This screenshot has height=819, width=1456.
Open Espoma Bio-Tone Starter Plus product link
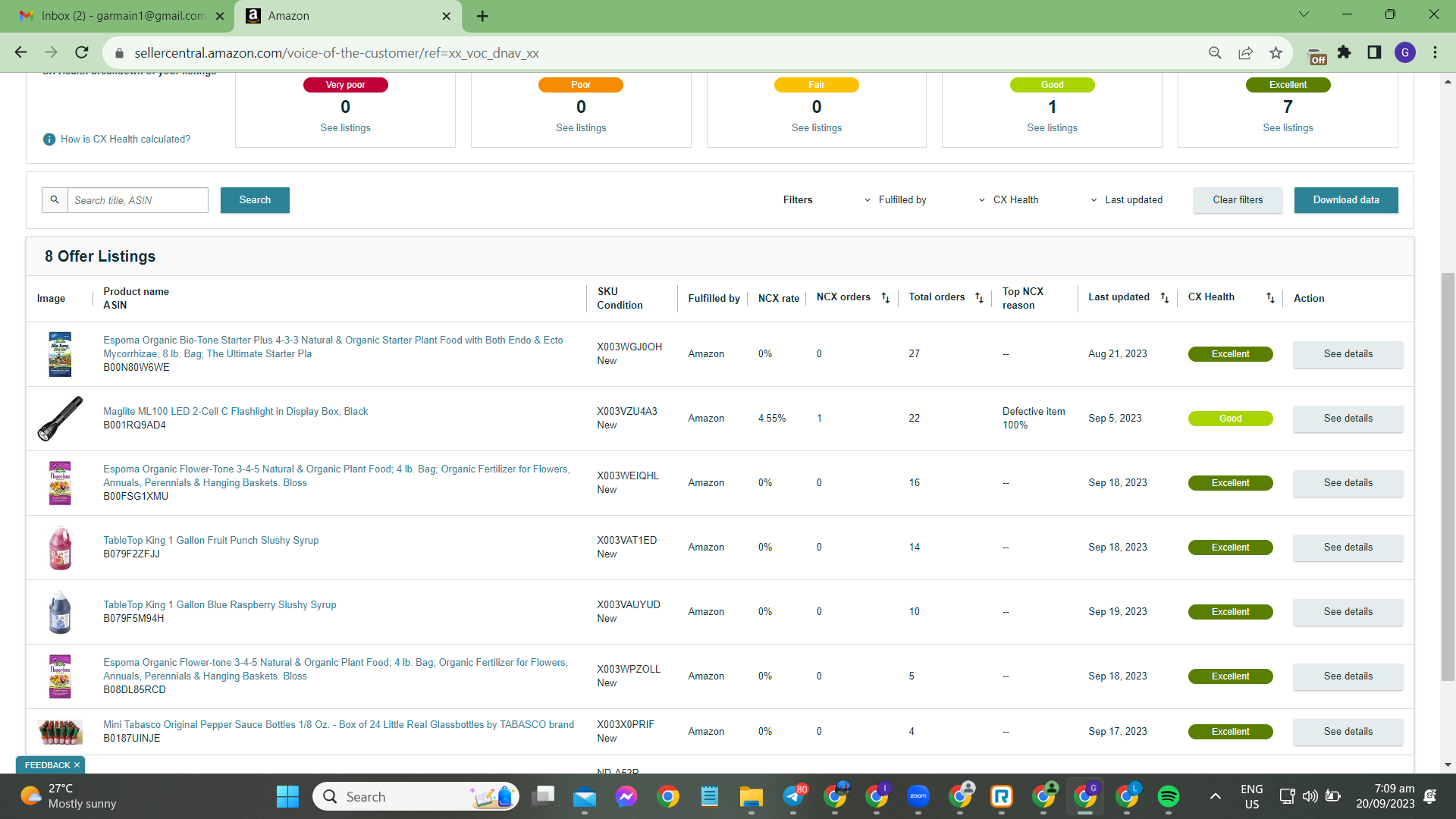tap(333, 347)
